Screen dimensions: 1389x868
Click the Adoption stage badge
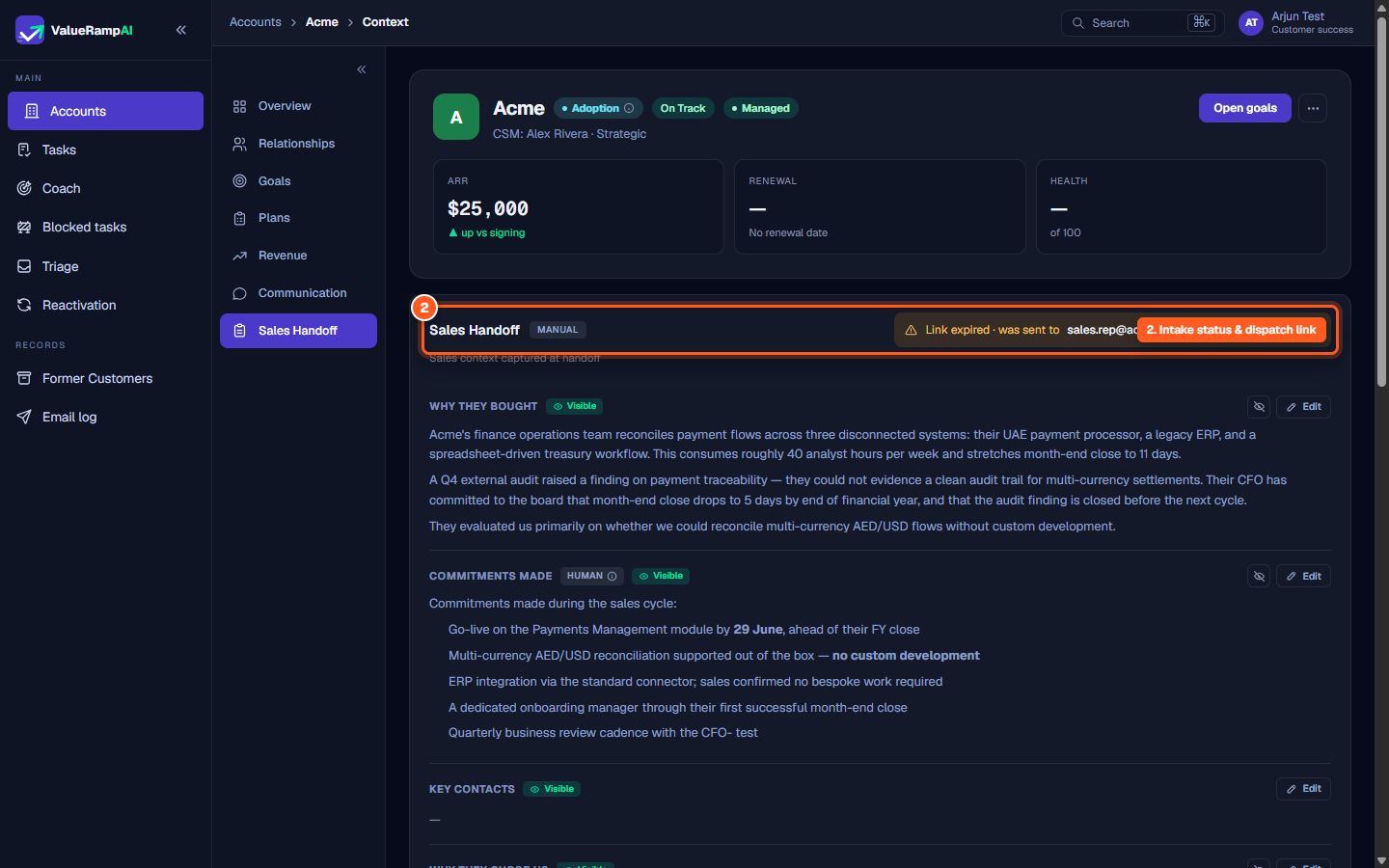(x=598, y=108)
